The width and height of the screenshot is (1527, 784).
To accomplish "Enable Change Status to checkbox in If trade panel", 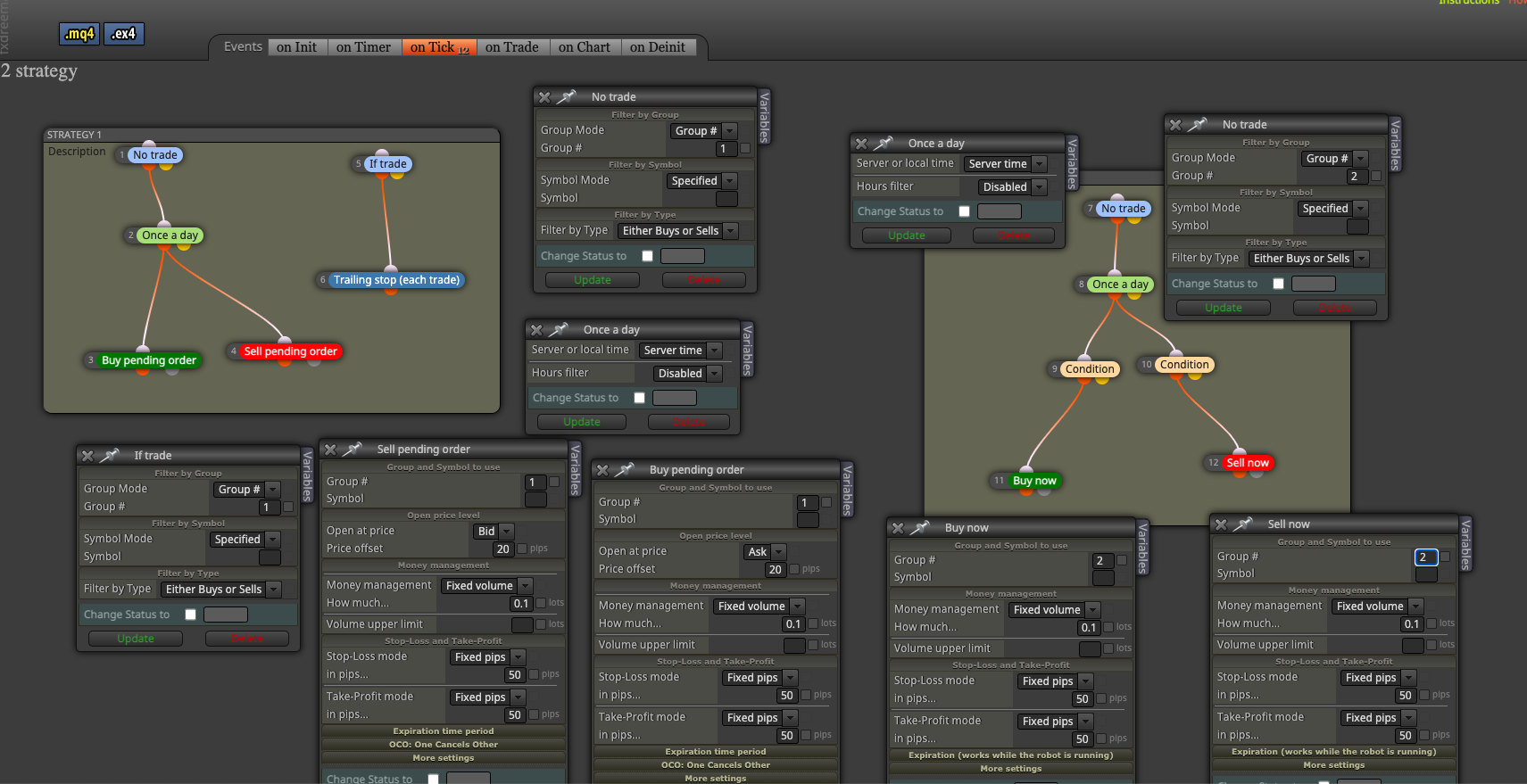I will 190,615.
